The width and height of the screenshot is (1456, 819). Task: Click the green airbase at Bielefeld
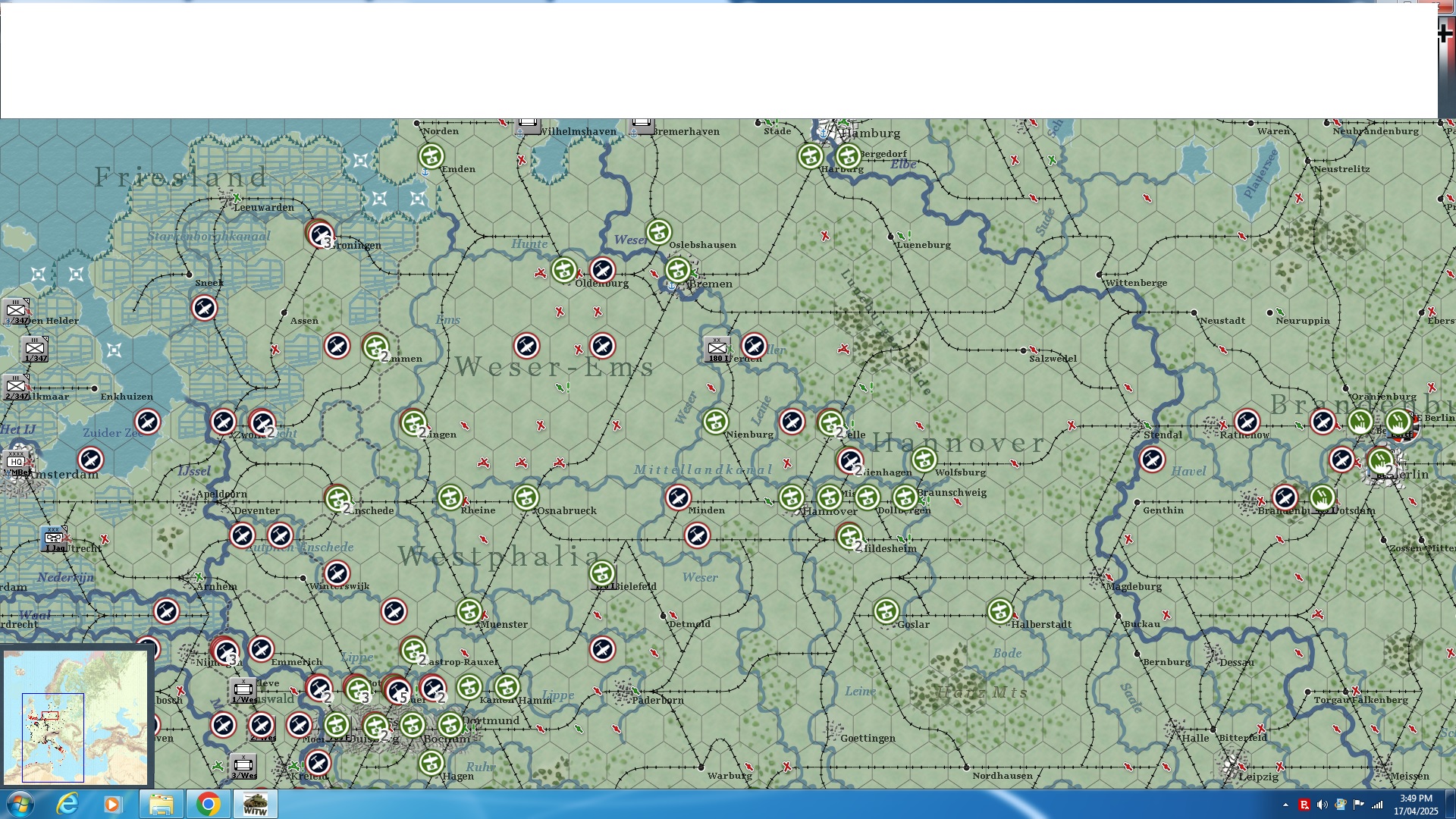pos(602,573)
